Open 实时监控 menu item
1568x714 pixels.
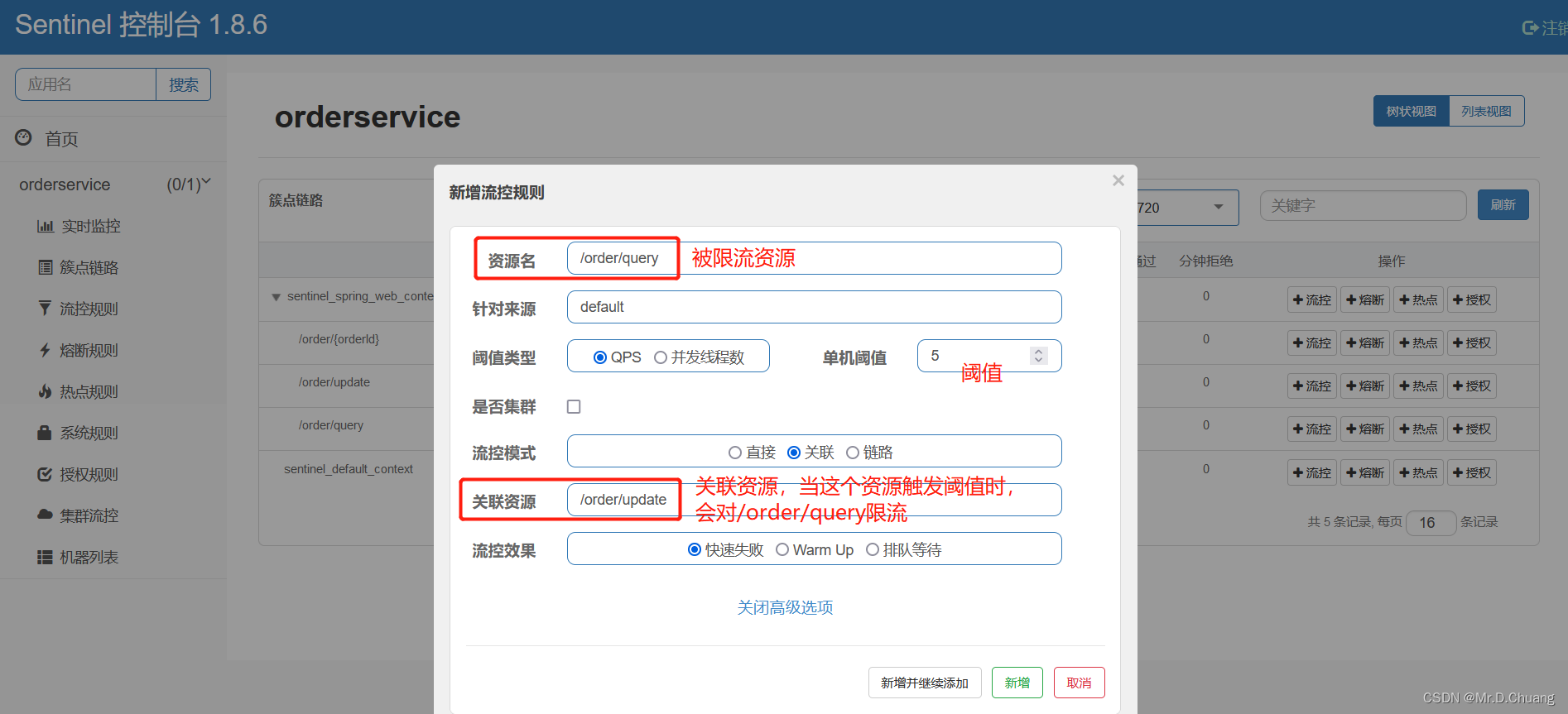(x=91, y=226)
